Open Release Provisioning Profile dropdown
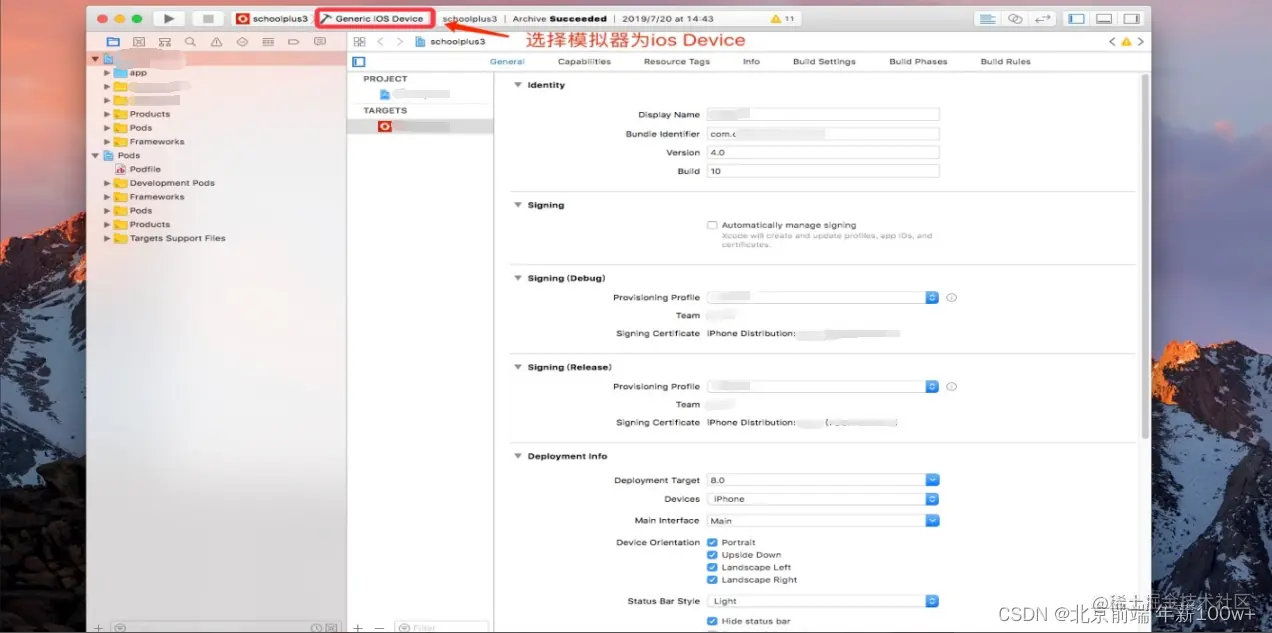Viewport: 1272px width, 633px height. [x=823, y=387]
